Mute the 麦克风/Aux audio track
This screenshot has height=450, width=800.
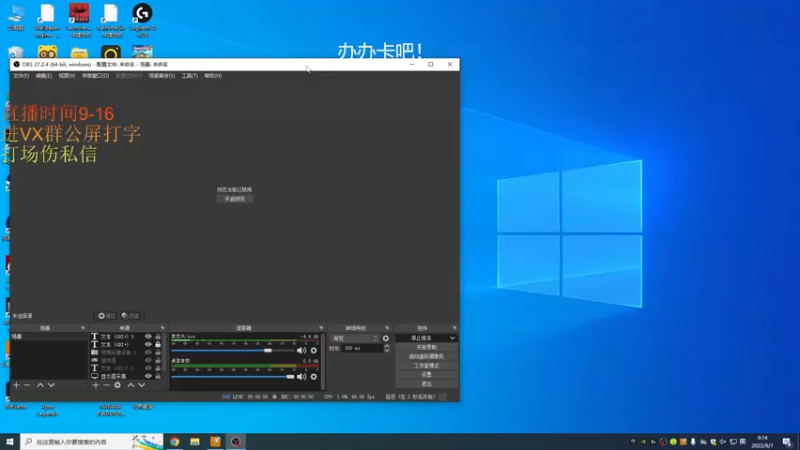coord(302,351)
